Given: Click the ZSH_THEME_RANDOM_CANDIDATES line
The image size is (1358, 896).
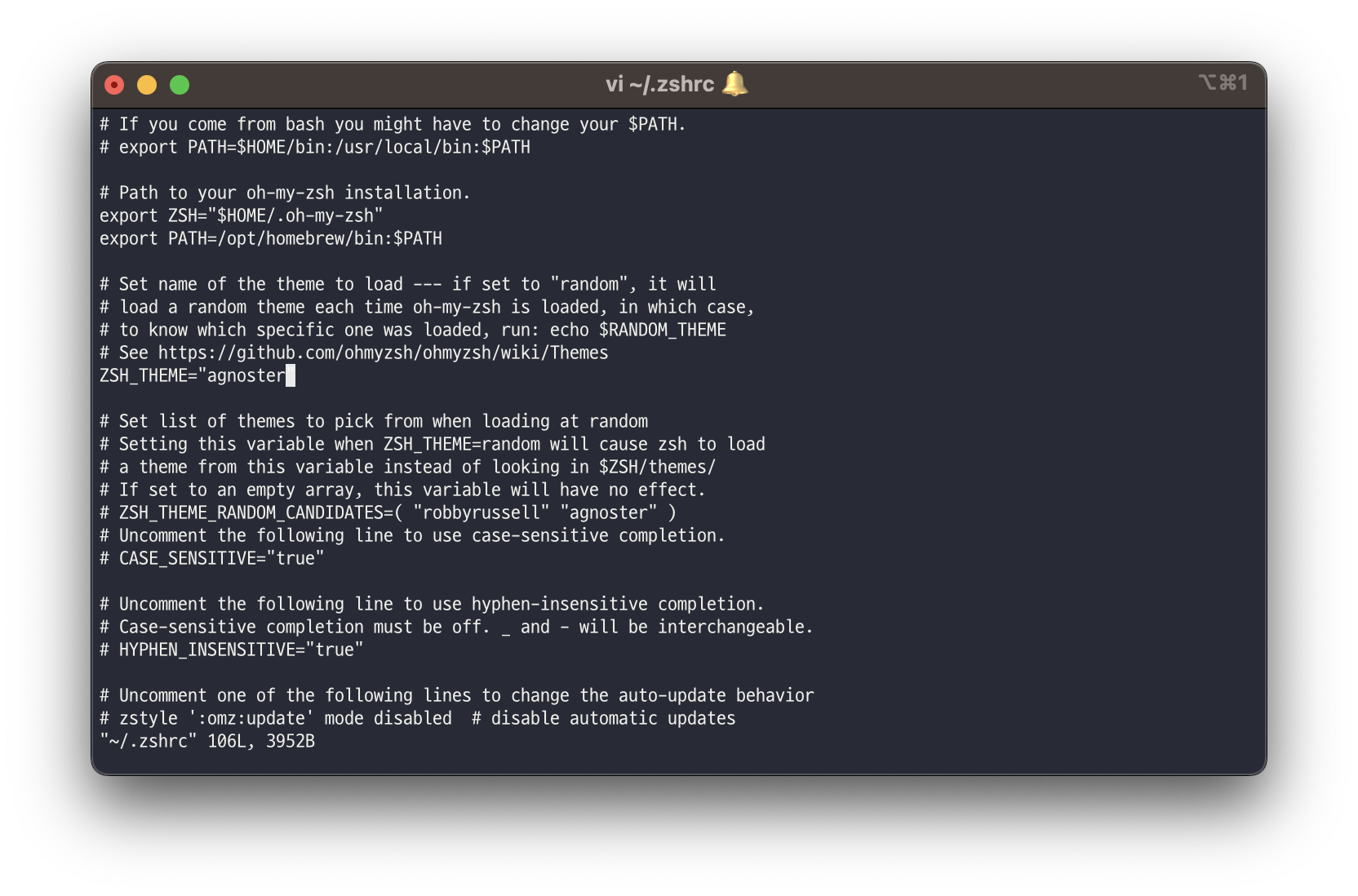Looking at the screenshot, I should [388, 512].
